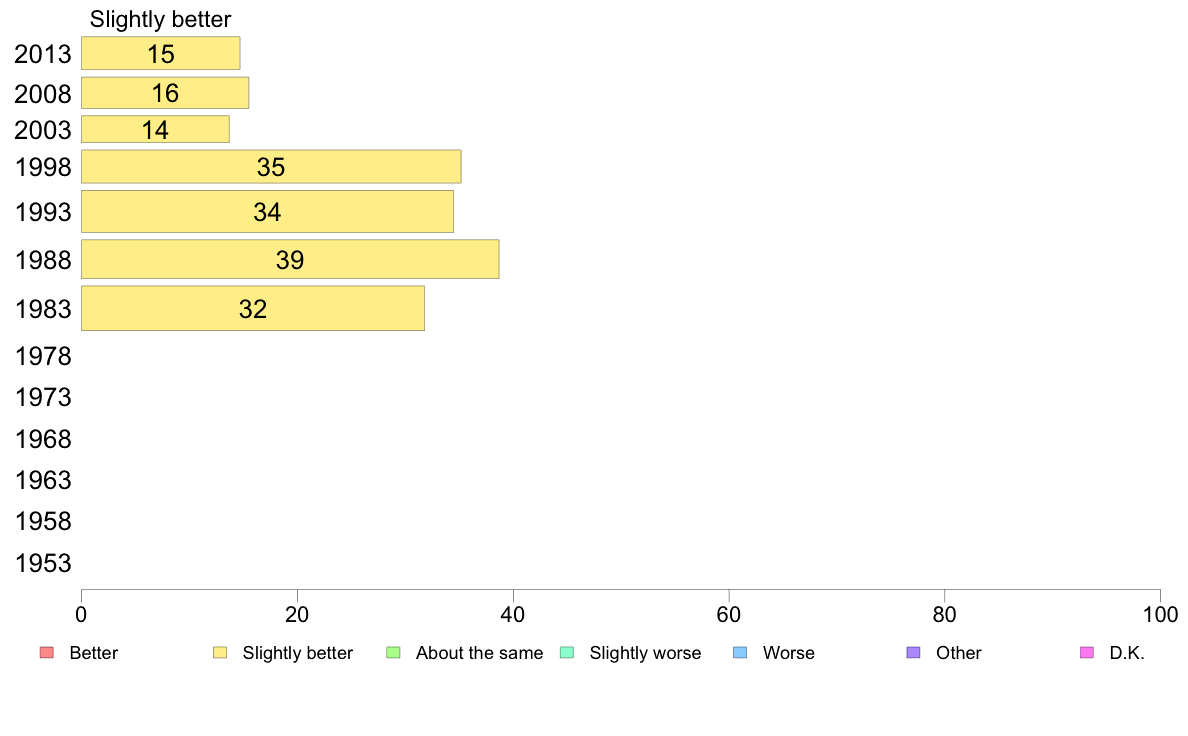Select the 1993 bar showing 34
1188x736 pixels.
267,211
